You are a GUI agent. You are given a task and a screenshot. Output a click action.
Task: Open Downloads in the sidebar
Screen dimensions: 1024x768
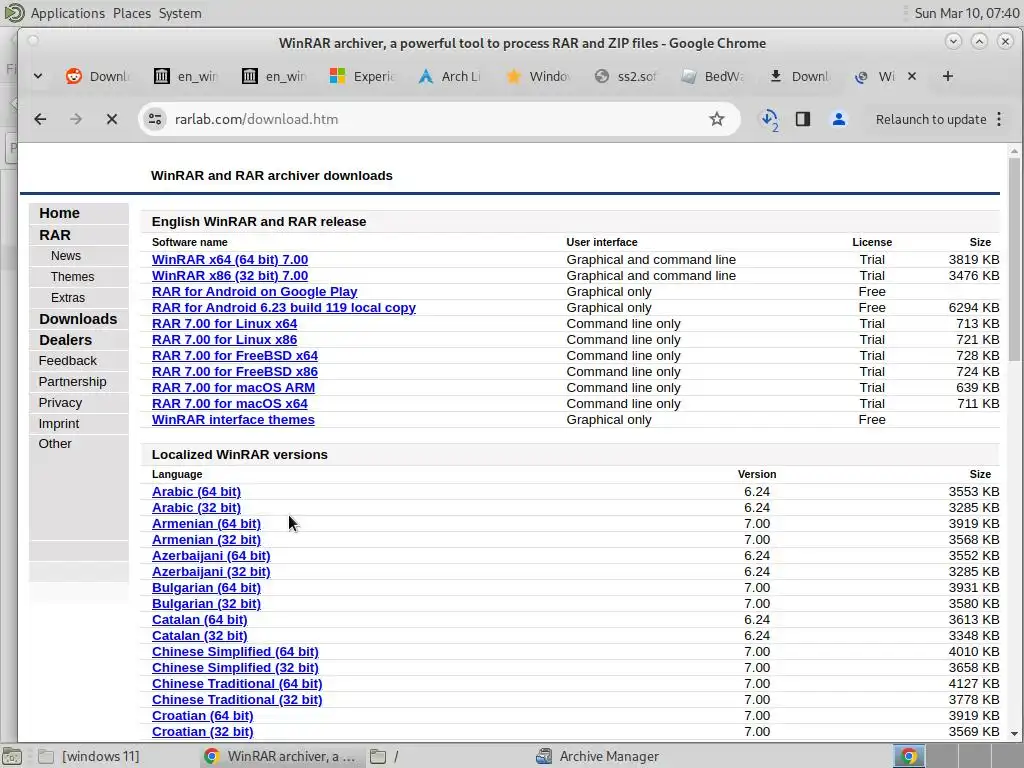click(78, 319)
